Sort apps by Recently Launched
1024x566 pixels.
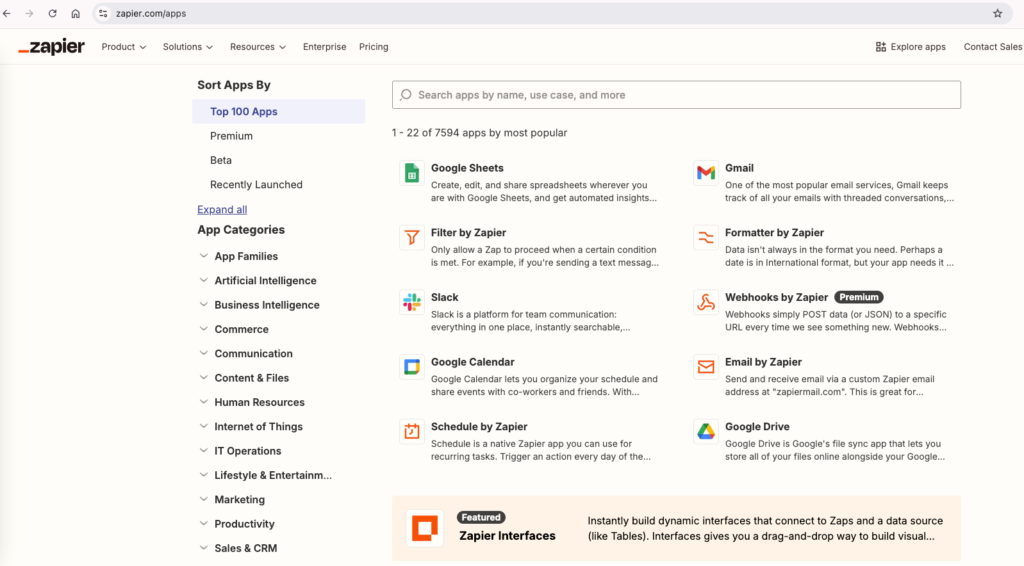point(256,185)
